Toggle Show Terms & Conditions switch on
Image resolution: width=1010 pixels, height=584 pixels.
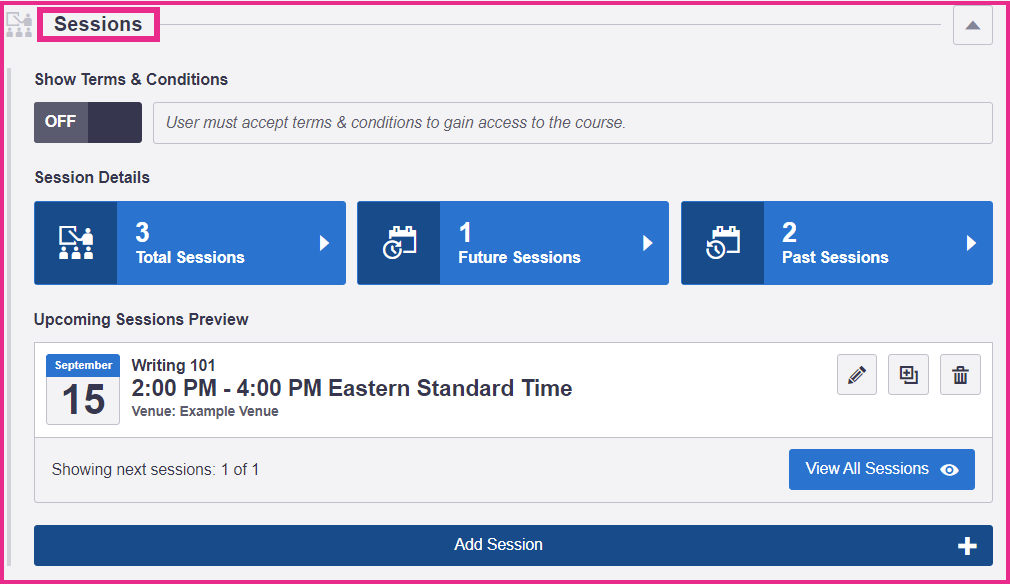point(88,122)
